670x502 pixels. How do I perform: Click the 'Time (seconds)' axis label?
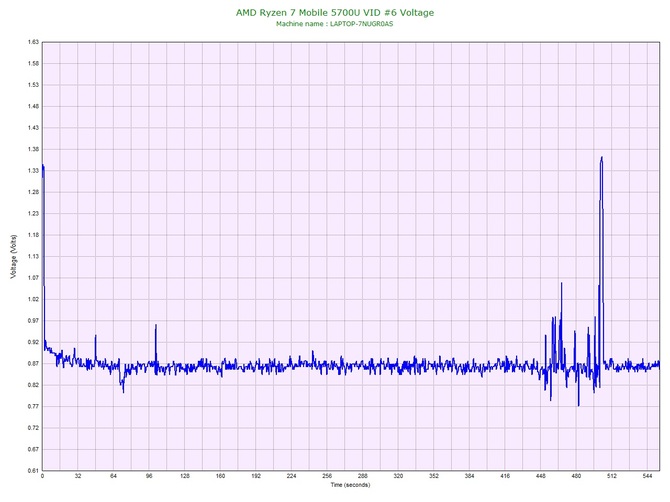350,484
